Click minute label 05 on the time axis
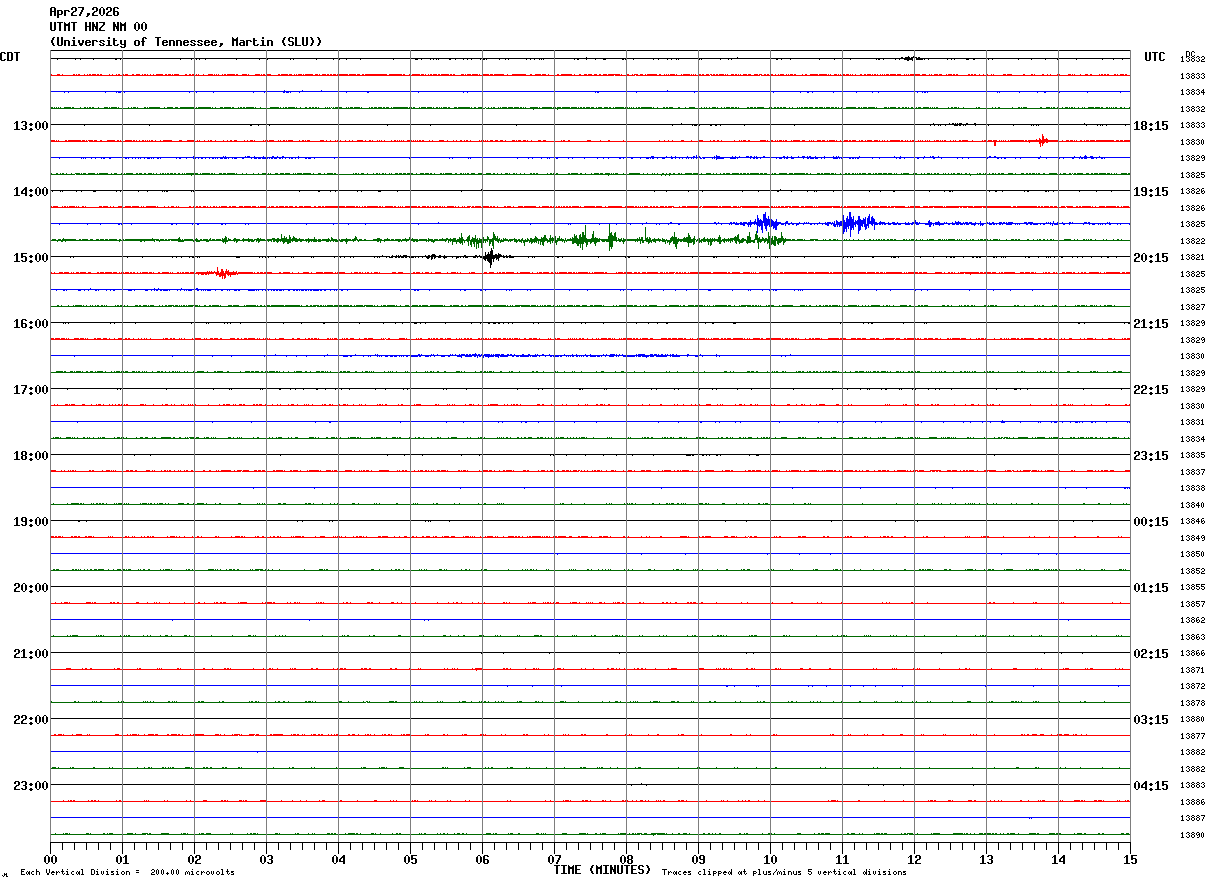 [x=410, y=859]
